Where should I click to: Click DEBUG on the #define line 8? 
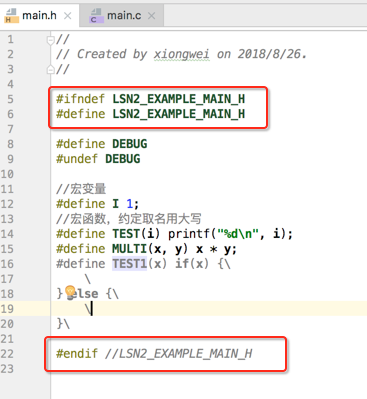pos(130,144)
